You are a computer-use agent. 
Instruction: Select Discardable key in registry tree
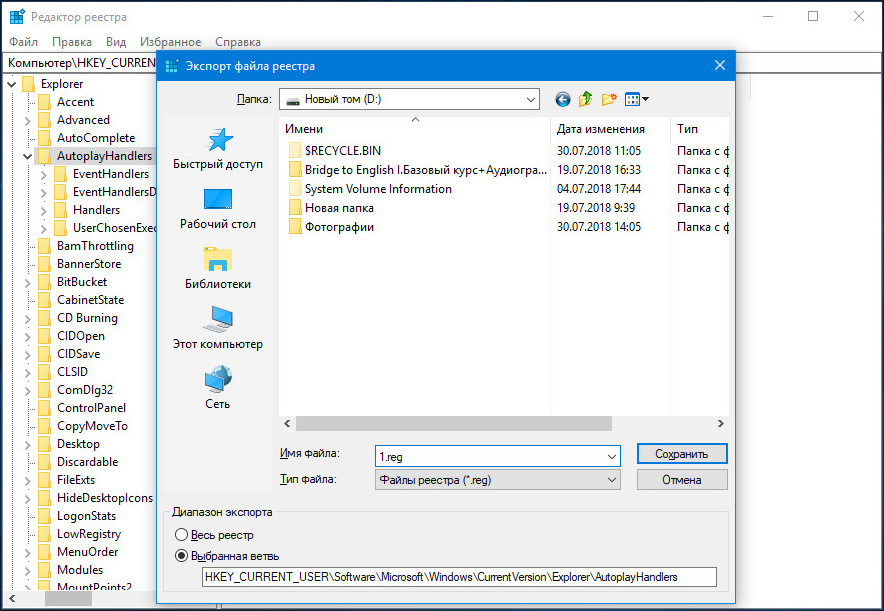pos(87,462)
